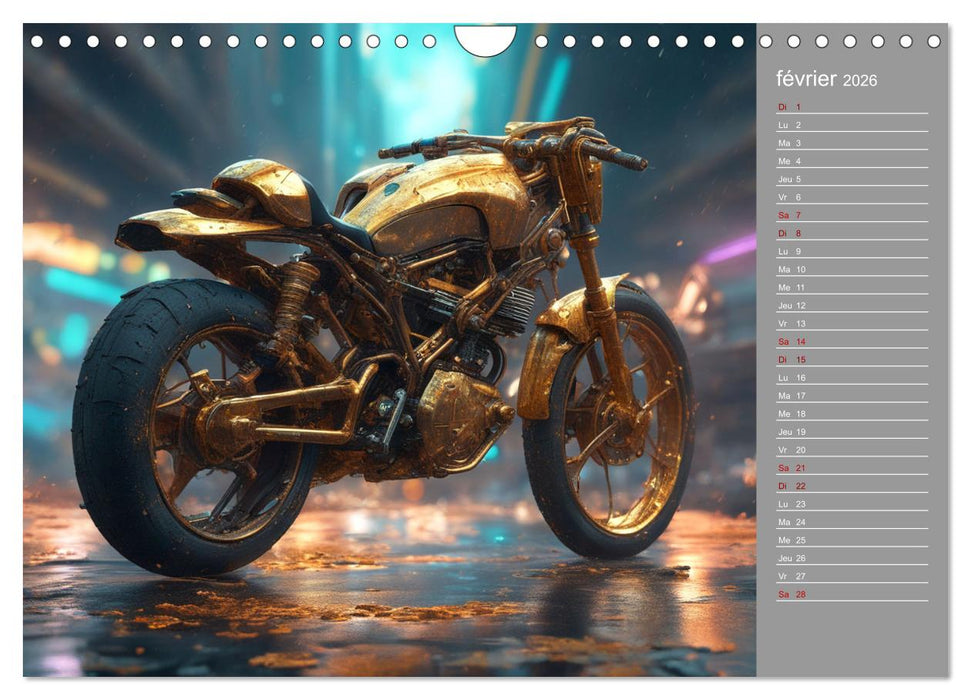Viewport: 971px width, 700px height.
Task: Click the Di 22 calendar entry
Action: pyautogui.click(x=851, y=486)
